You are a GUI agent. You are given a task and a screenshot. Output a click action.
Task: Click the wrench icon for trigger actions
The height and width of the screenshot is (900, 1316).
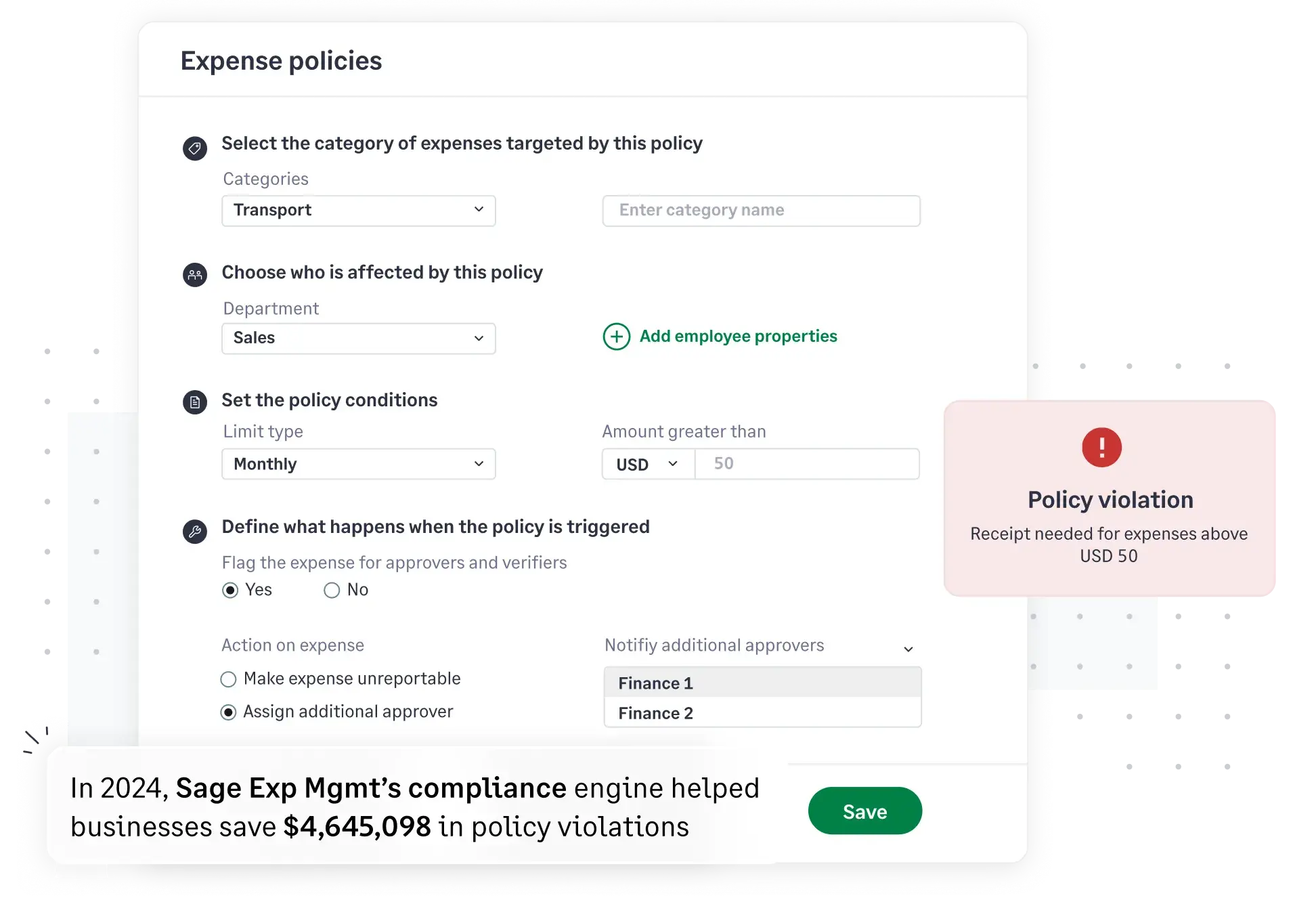(195, 532)
